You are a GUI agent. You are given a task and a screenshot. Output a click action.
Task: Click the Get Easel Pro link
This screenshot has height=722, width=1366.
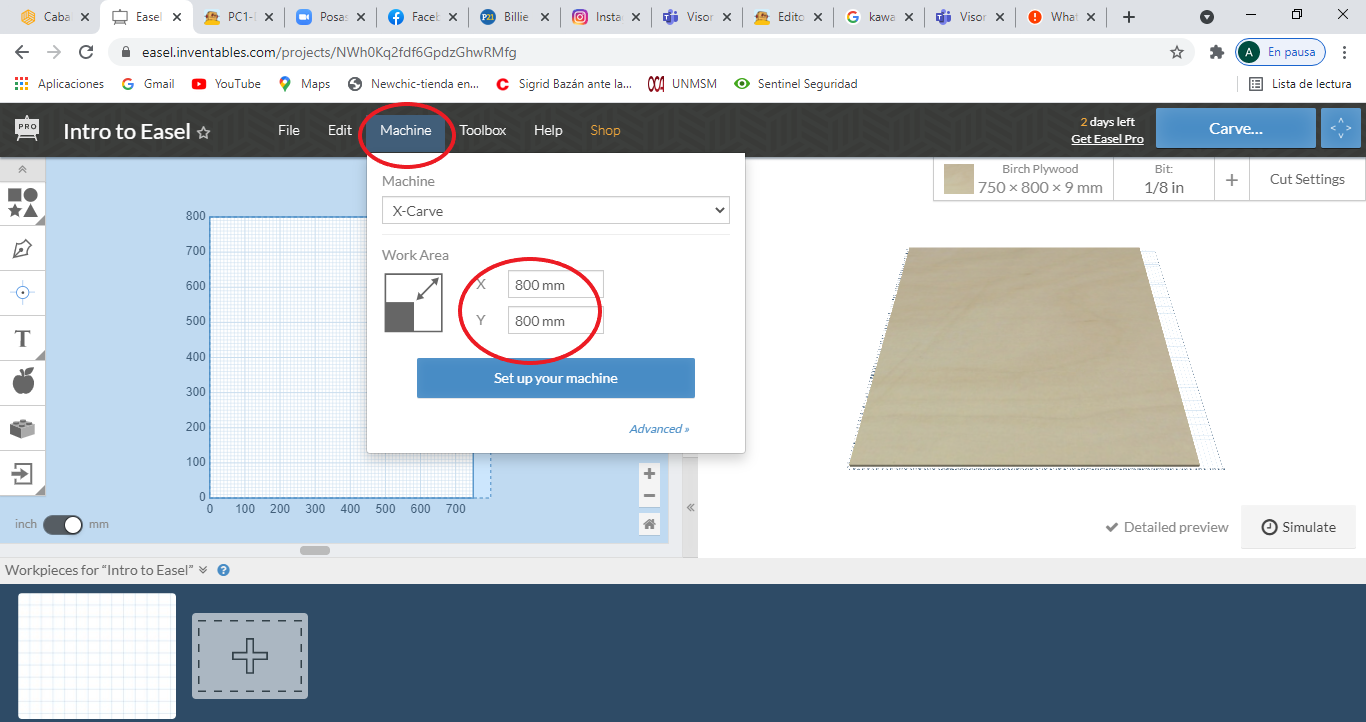[1107, 139]
